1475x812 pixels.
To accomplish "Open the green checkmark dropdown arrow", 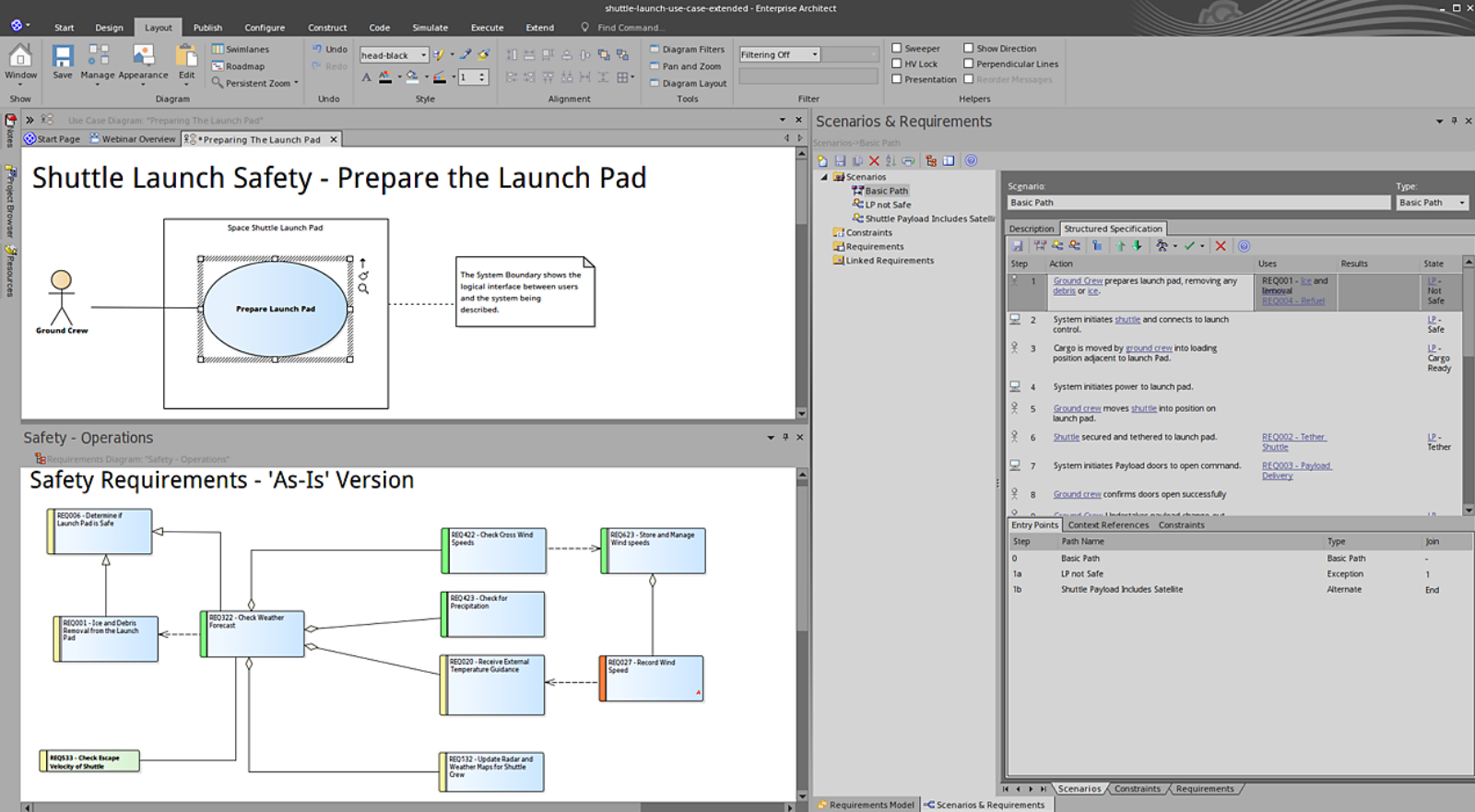I will click(x=1201, y=246).
